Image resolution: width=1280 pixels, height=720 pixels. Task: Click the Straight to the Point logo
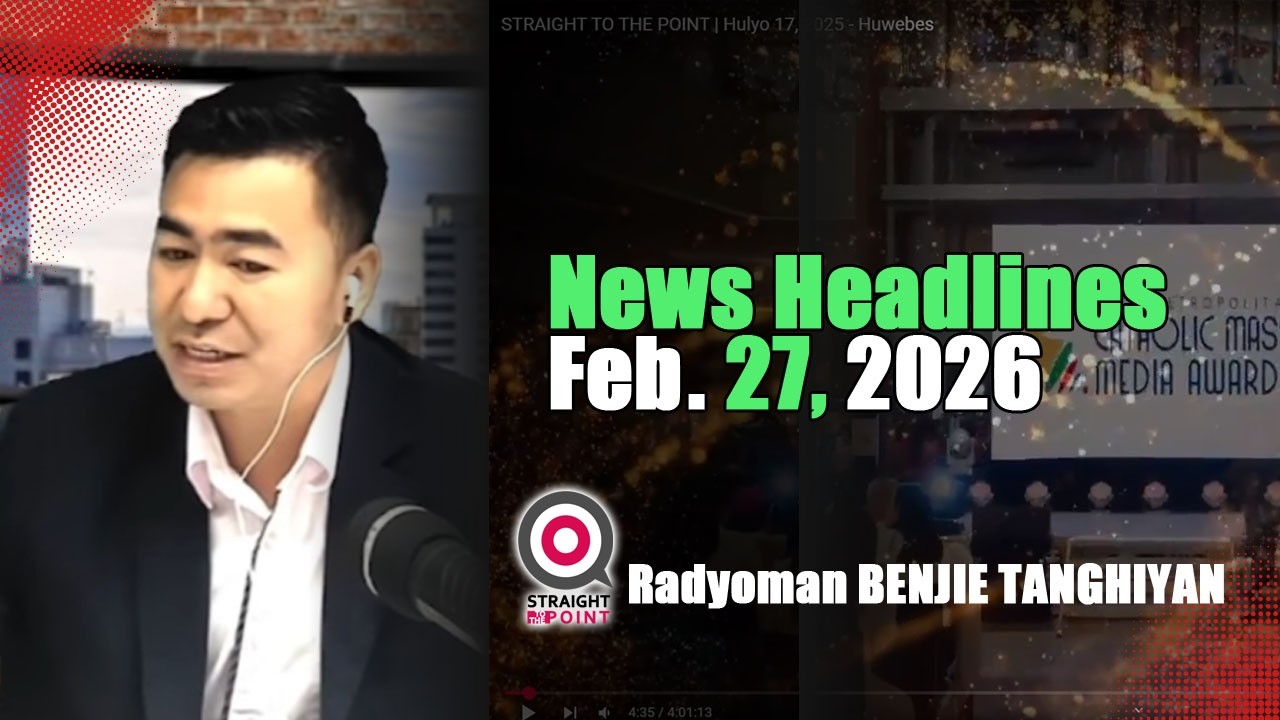point(566,558)
